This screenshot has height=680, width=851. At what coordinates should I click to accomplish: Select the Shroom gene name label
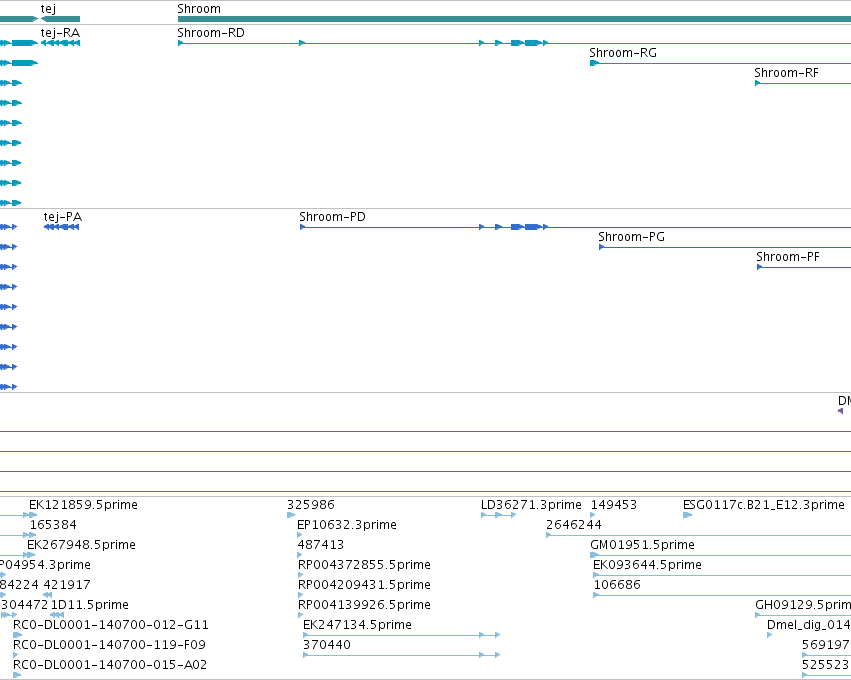point(199,9)
